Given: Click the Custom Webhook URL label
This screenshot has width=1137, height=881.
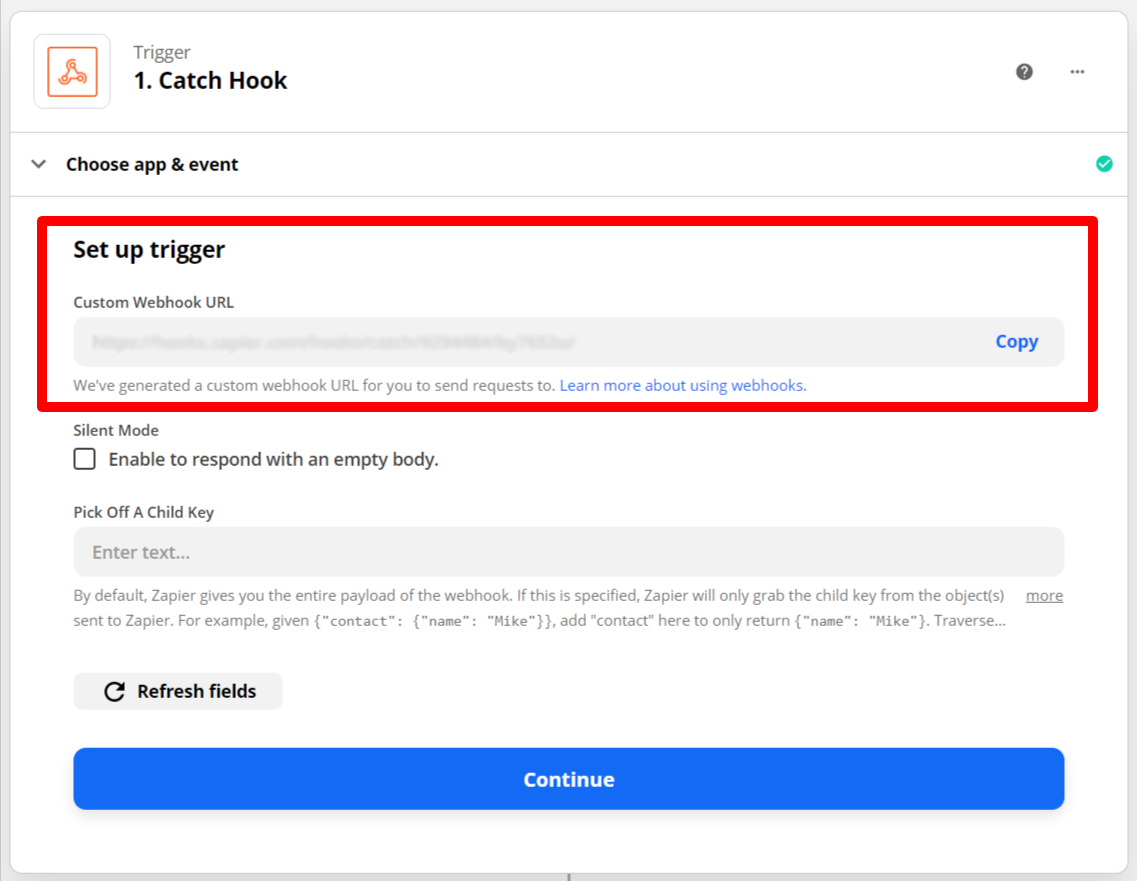Looking at the screenshot, I should [154, 302].
